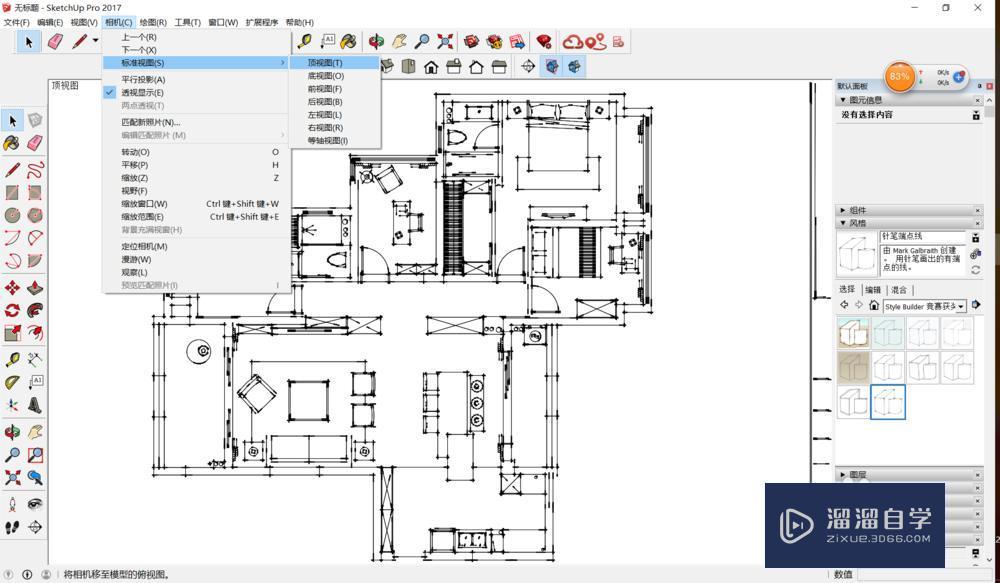Click the back arrow in styles browser

844,306
